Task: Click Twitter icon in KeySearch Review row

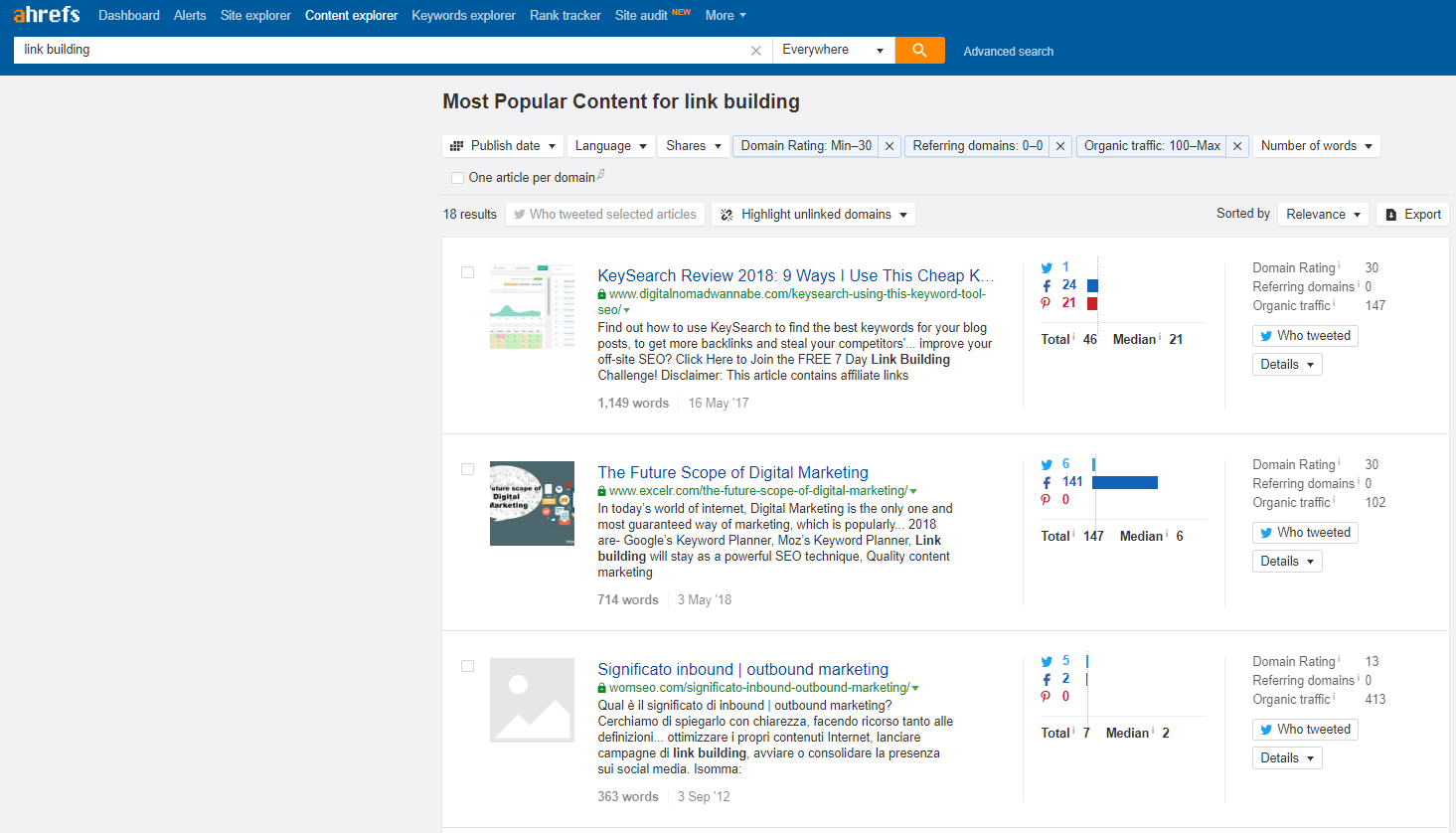Action: [x=1047, y=267]
